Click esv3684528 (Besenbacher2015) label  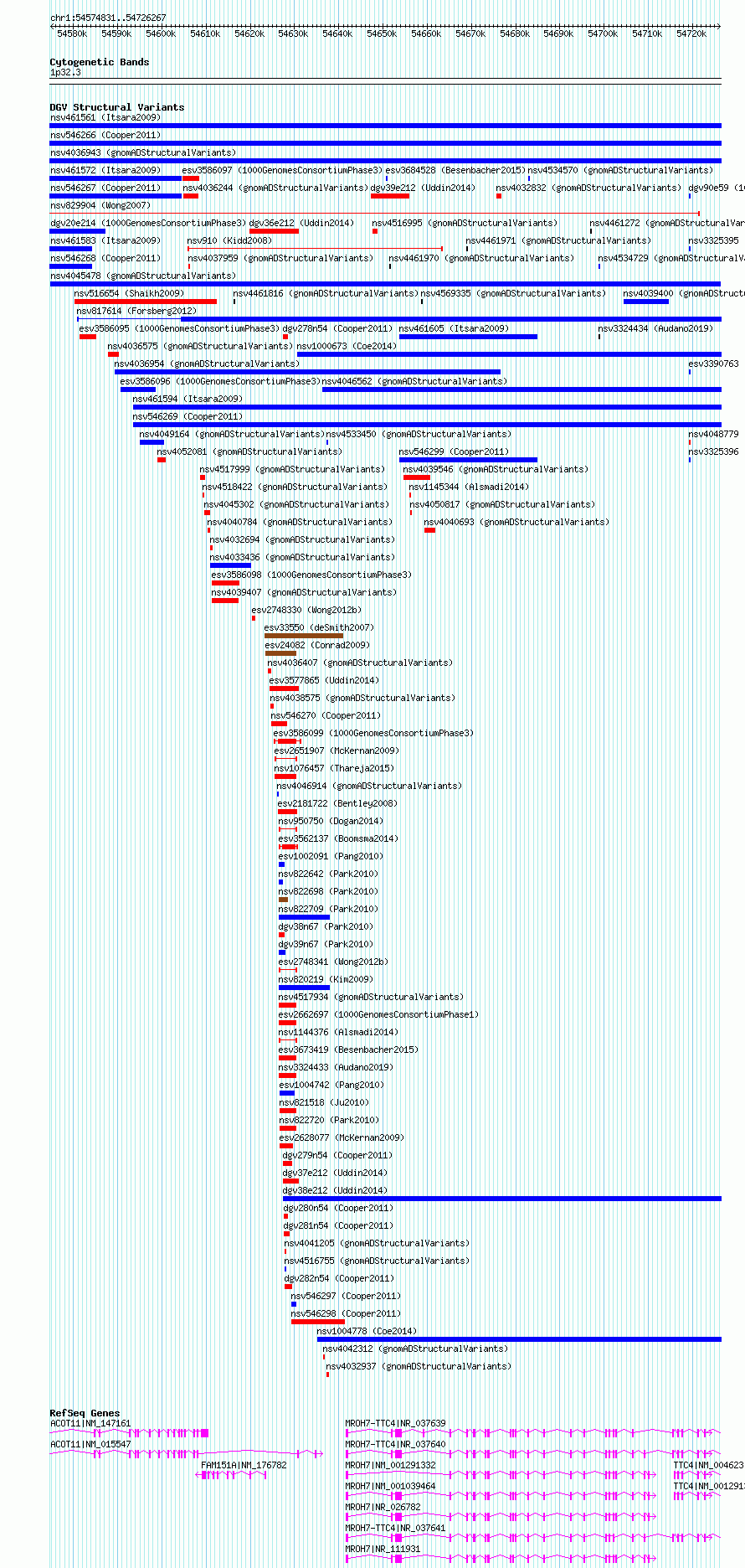[455, 171]
